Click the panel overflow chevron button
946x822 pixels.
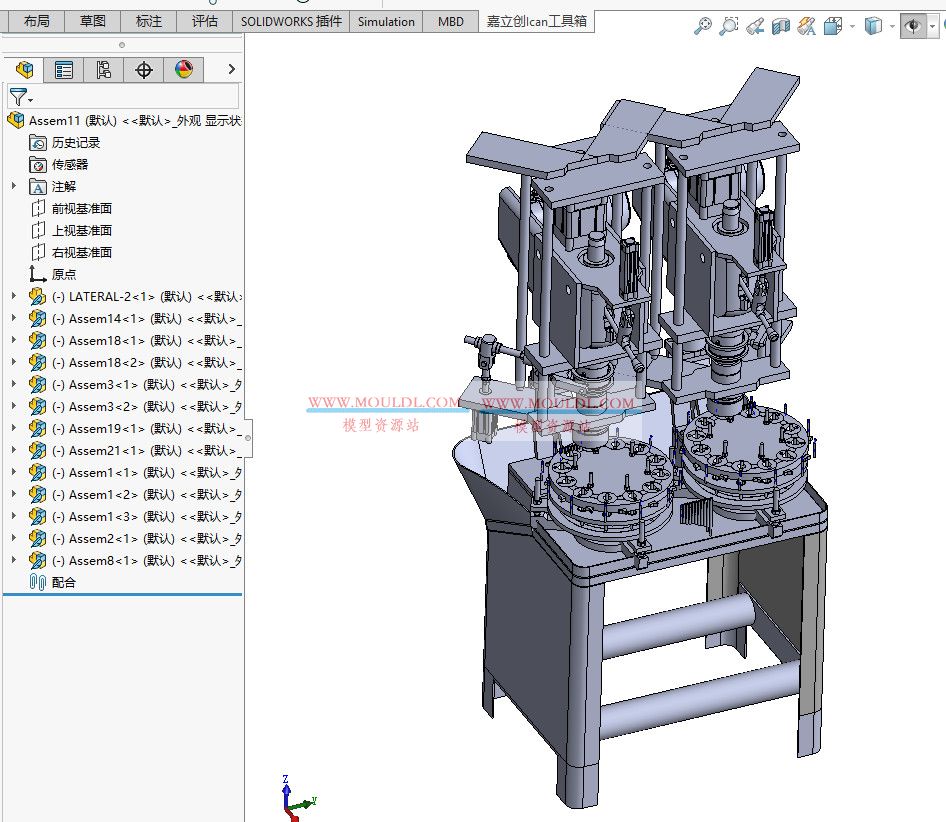tap(230, 69)
